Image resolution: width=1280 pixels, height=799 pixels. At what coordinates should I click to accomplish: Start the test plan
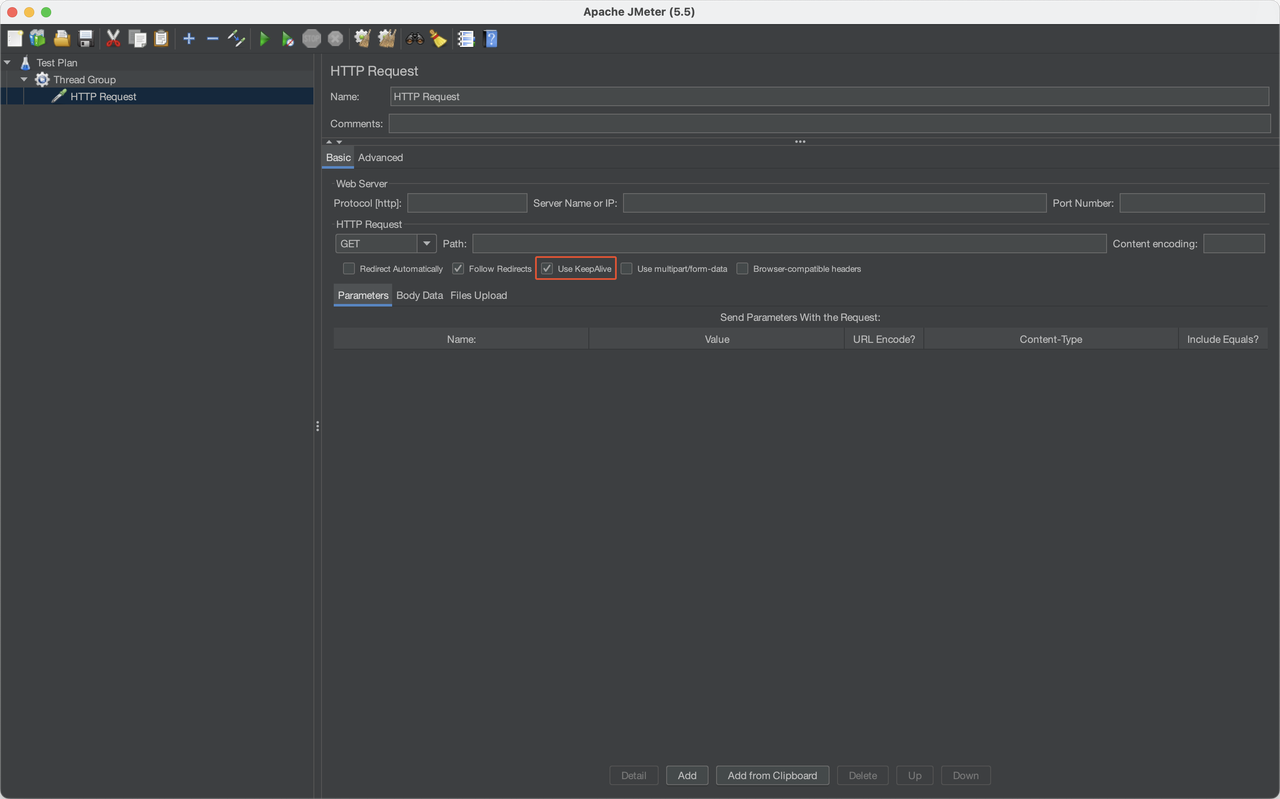pos(263,38)
